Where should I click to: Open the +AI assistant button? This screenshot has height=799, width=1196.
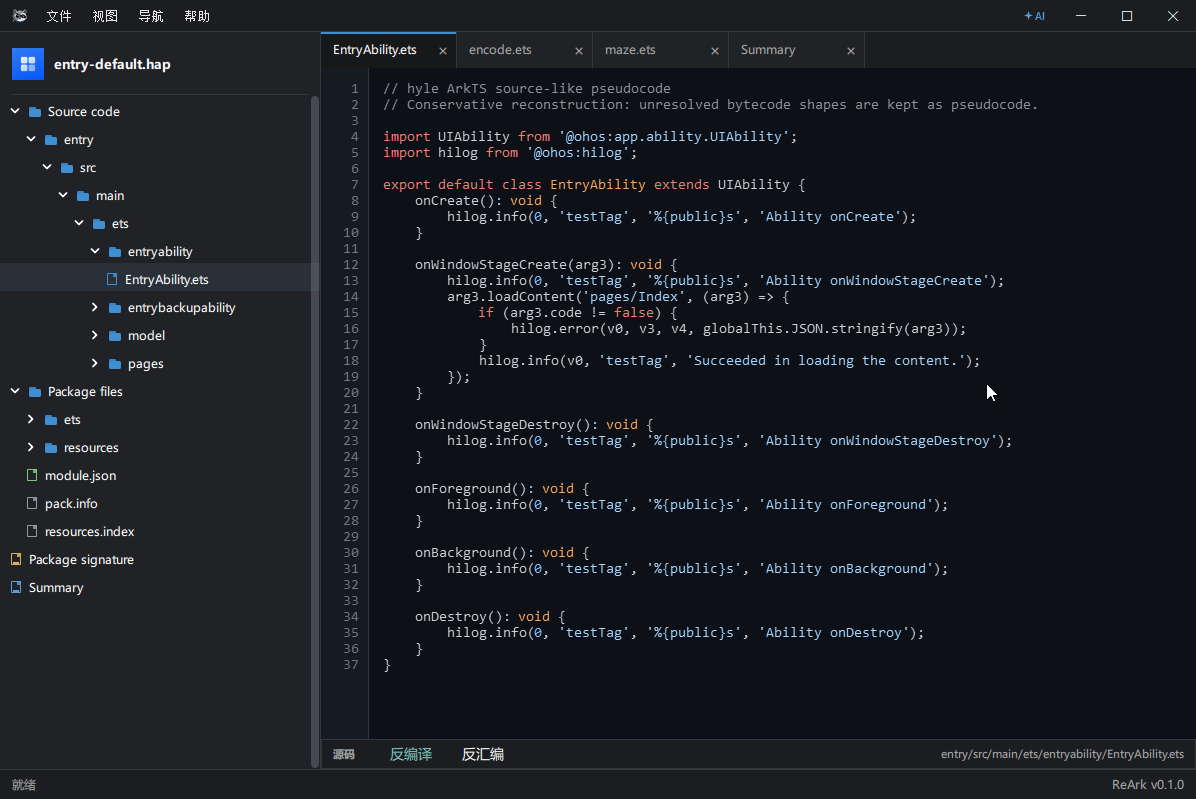click(x=1034, y=16)
